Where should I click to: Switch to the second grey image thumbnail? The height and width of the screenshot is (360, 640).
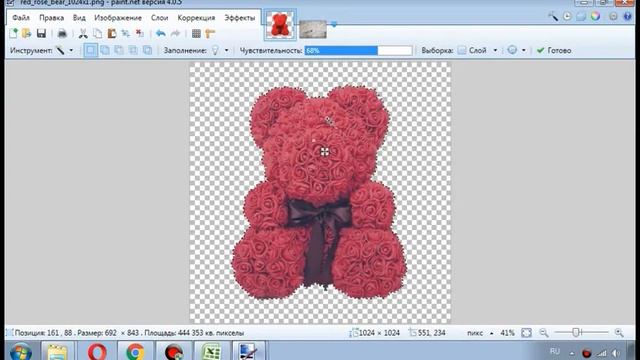coord(313,29)
